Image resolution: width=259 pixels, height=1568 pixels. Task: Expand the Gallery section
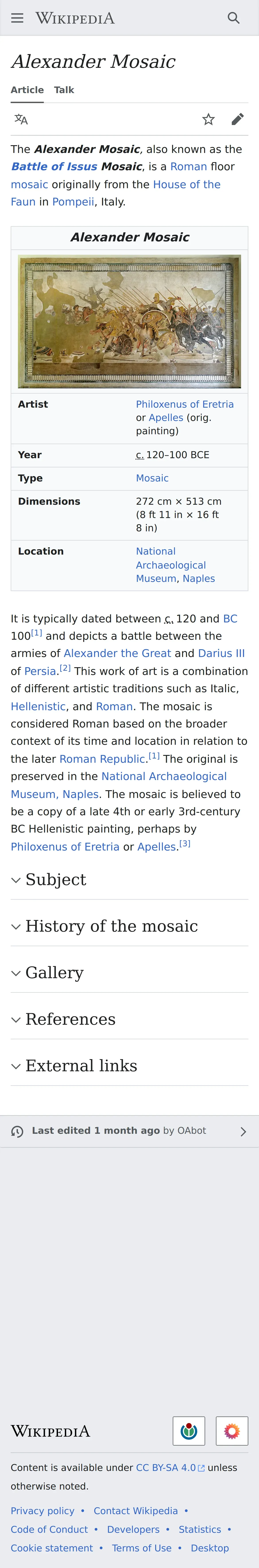tap(54, 973)
